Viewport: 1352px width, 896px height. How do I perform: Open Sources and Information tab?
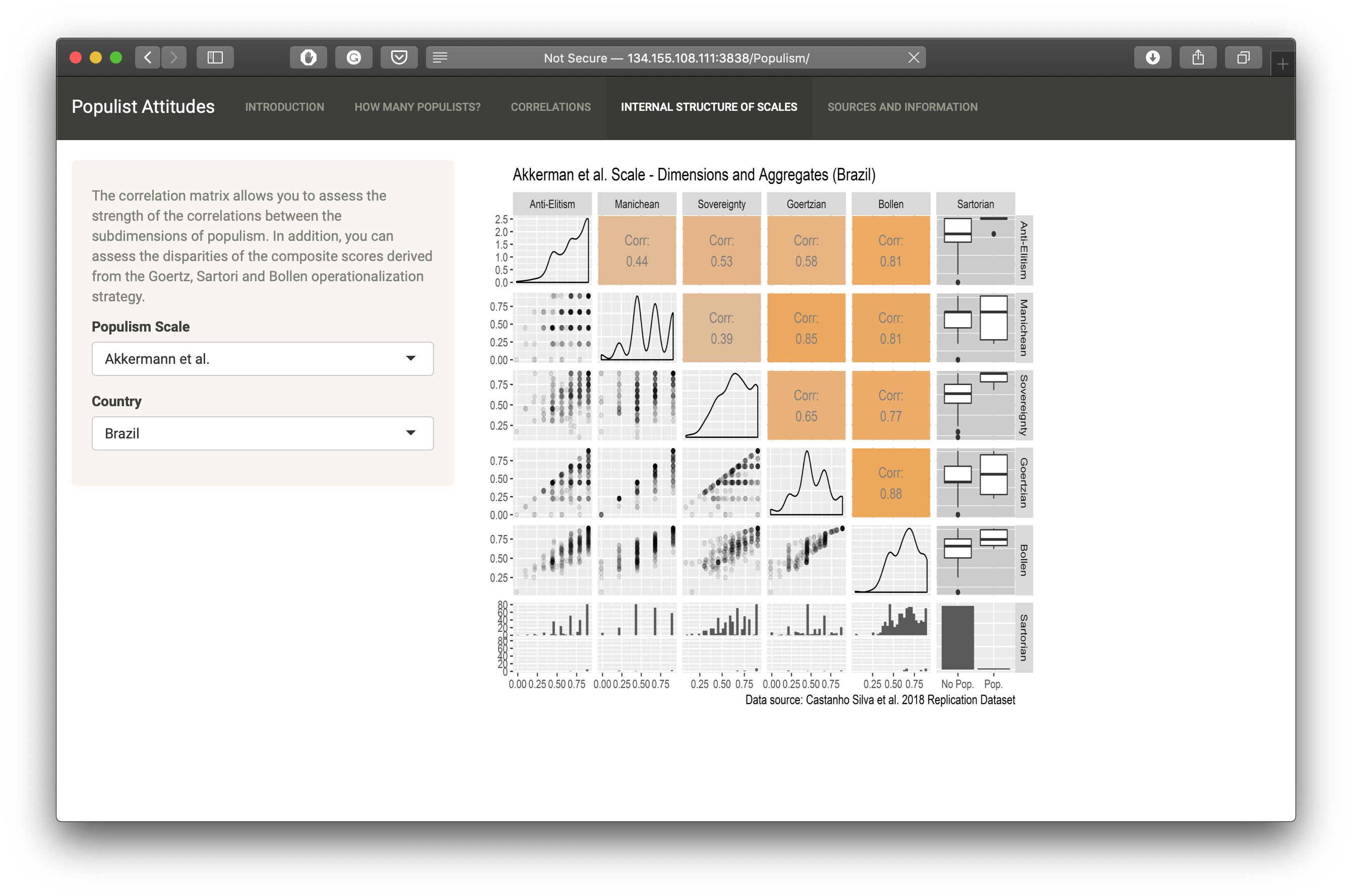(902, 107)
